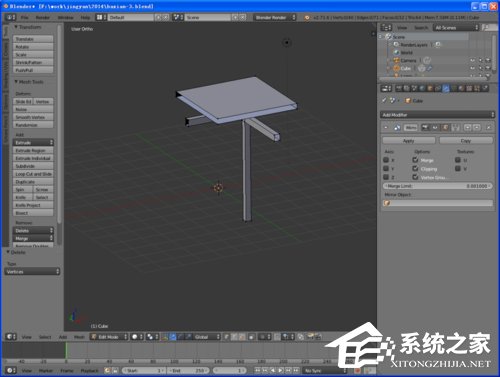Image resolution: width=500 pixels, height=377 pixels.
Task: Enable Textures V checkbox
Action: pyautogui.click(x=458, y=168)
